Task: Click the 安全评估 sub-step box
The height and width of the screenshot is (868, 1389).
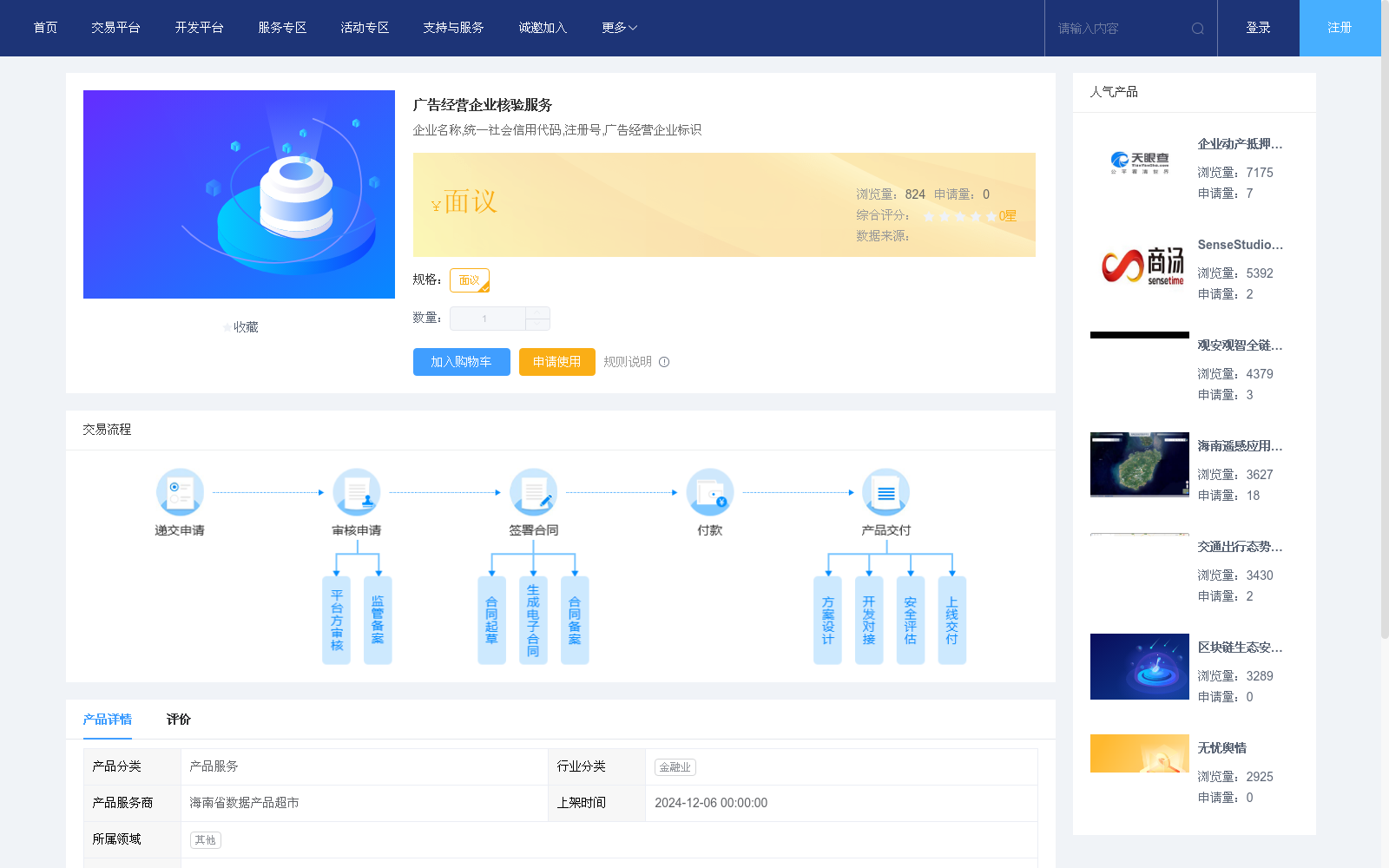Action: 911,621
